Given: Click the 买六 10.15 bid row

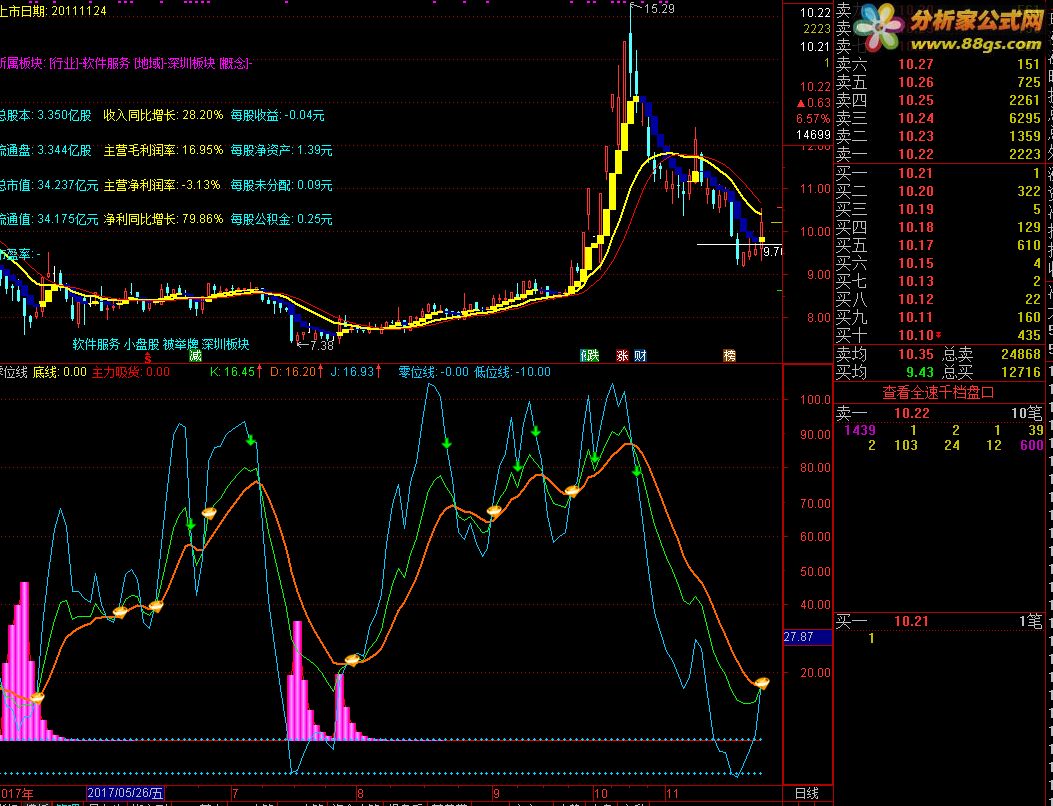Looking at the screenshot, I should coord(938,263).
